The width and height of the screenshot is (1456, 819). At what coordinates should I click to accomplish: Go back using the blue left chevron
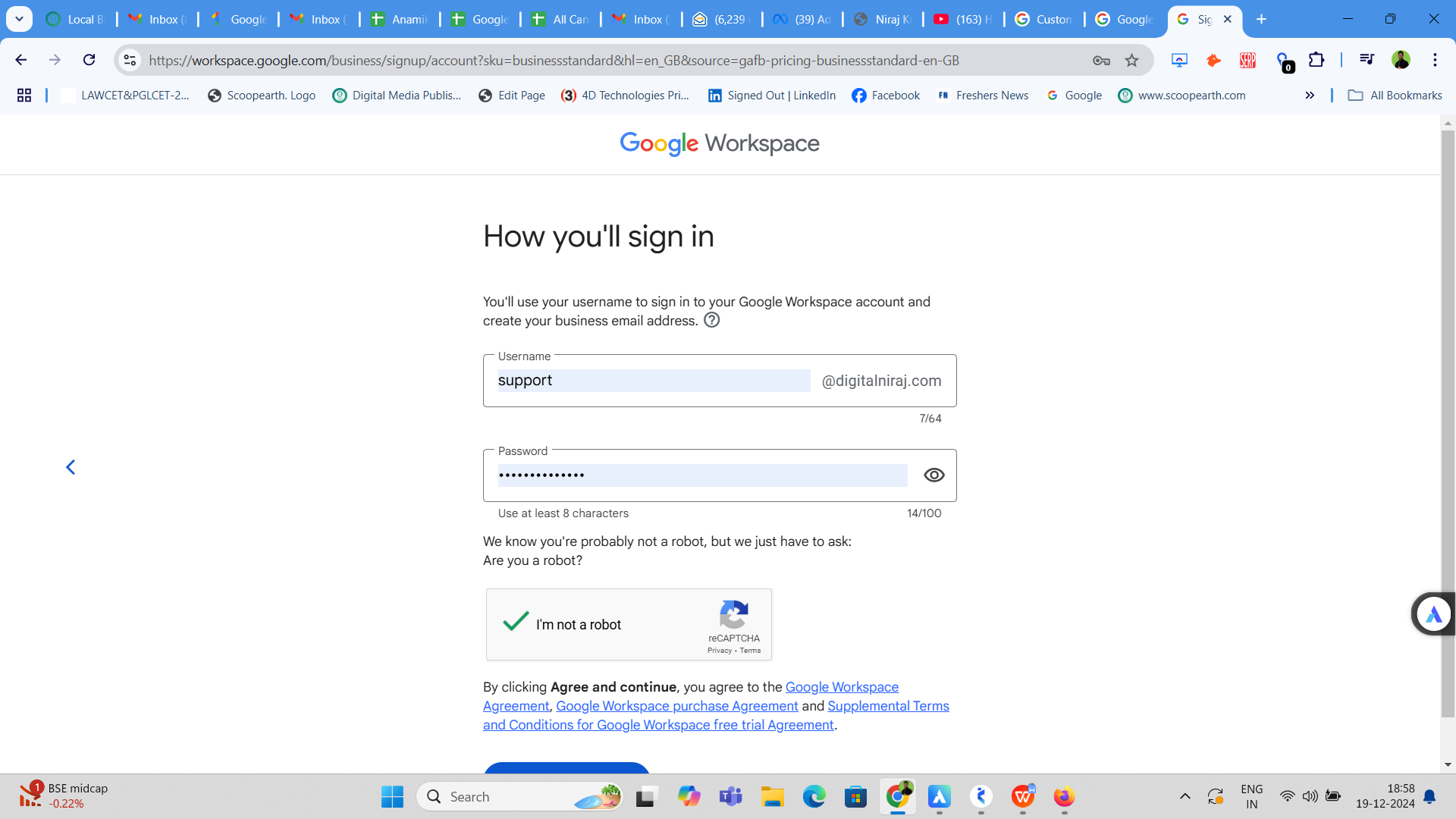pos(71,467)
